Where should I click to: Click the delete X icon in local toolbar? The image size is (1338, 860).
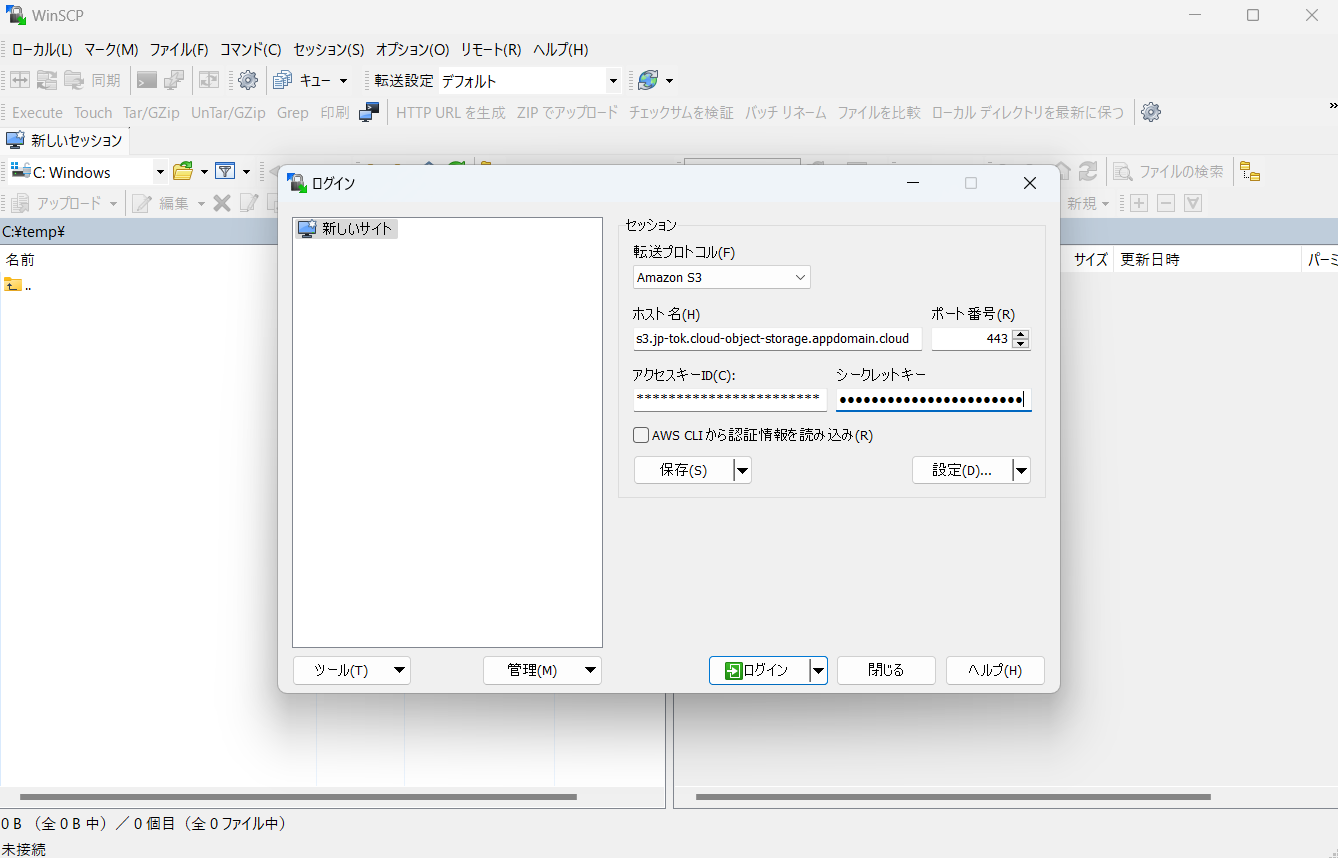(x=222, y=203)
